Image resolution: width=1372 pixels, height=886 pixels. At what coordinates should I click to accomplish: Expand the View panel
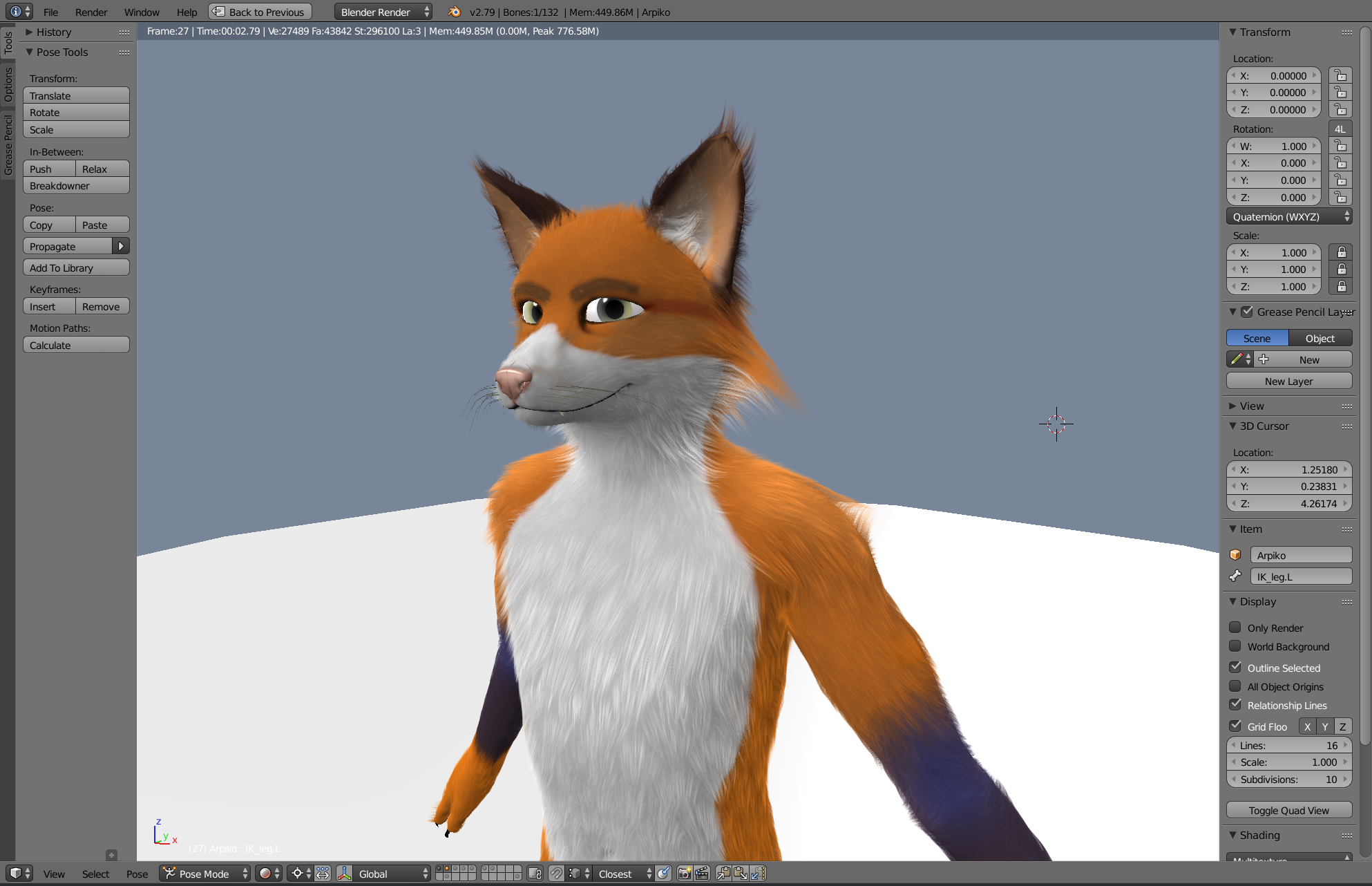1232,406
